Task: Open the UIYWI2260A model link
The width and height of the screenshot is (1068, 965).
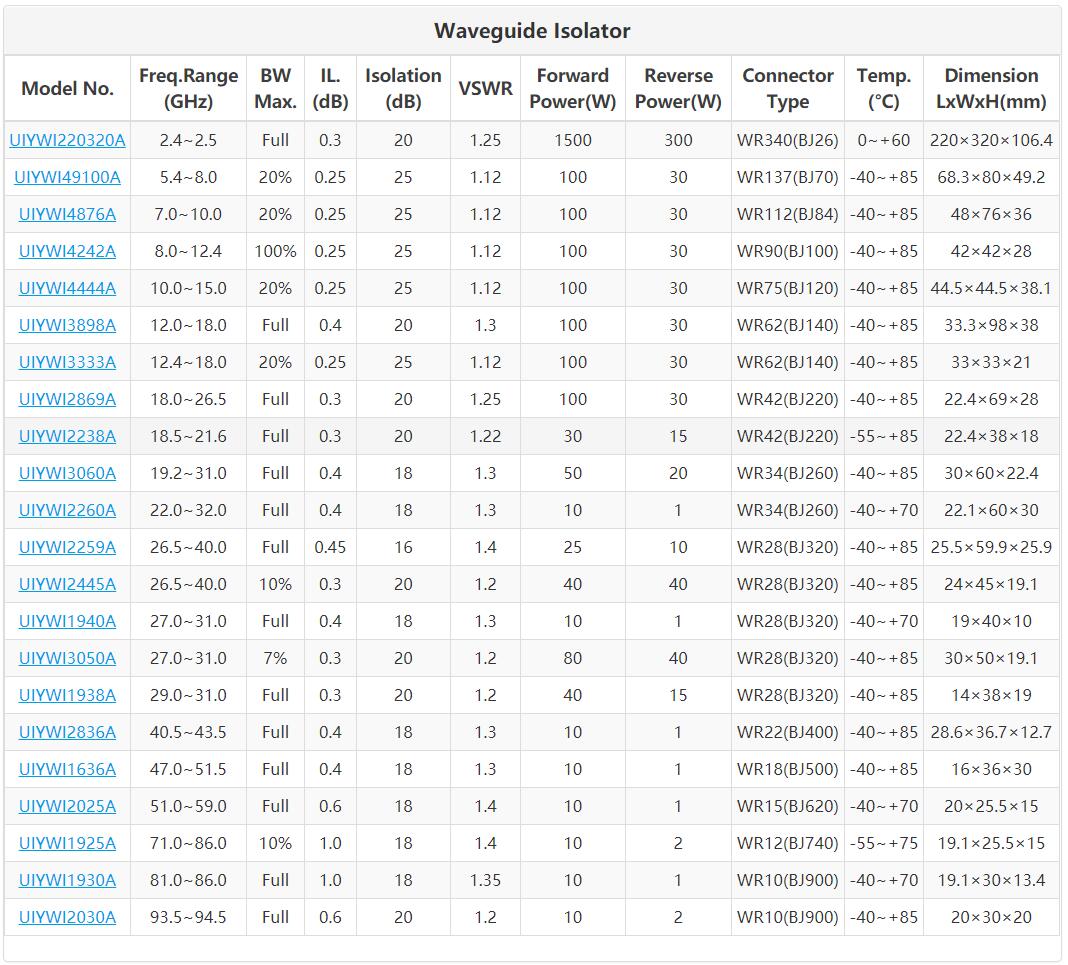Action: click(x=67, y=510)
